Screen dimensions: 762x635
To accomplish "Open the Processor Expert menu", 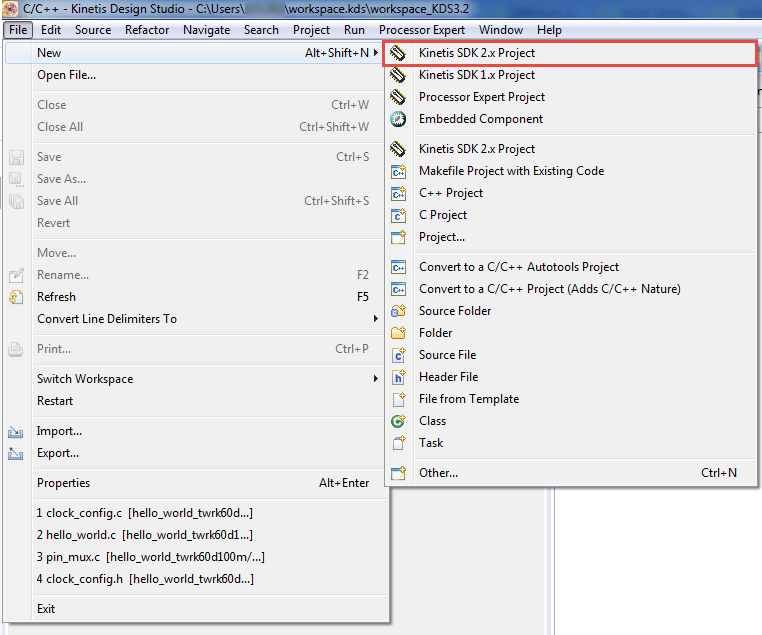I will pos(422,30).
